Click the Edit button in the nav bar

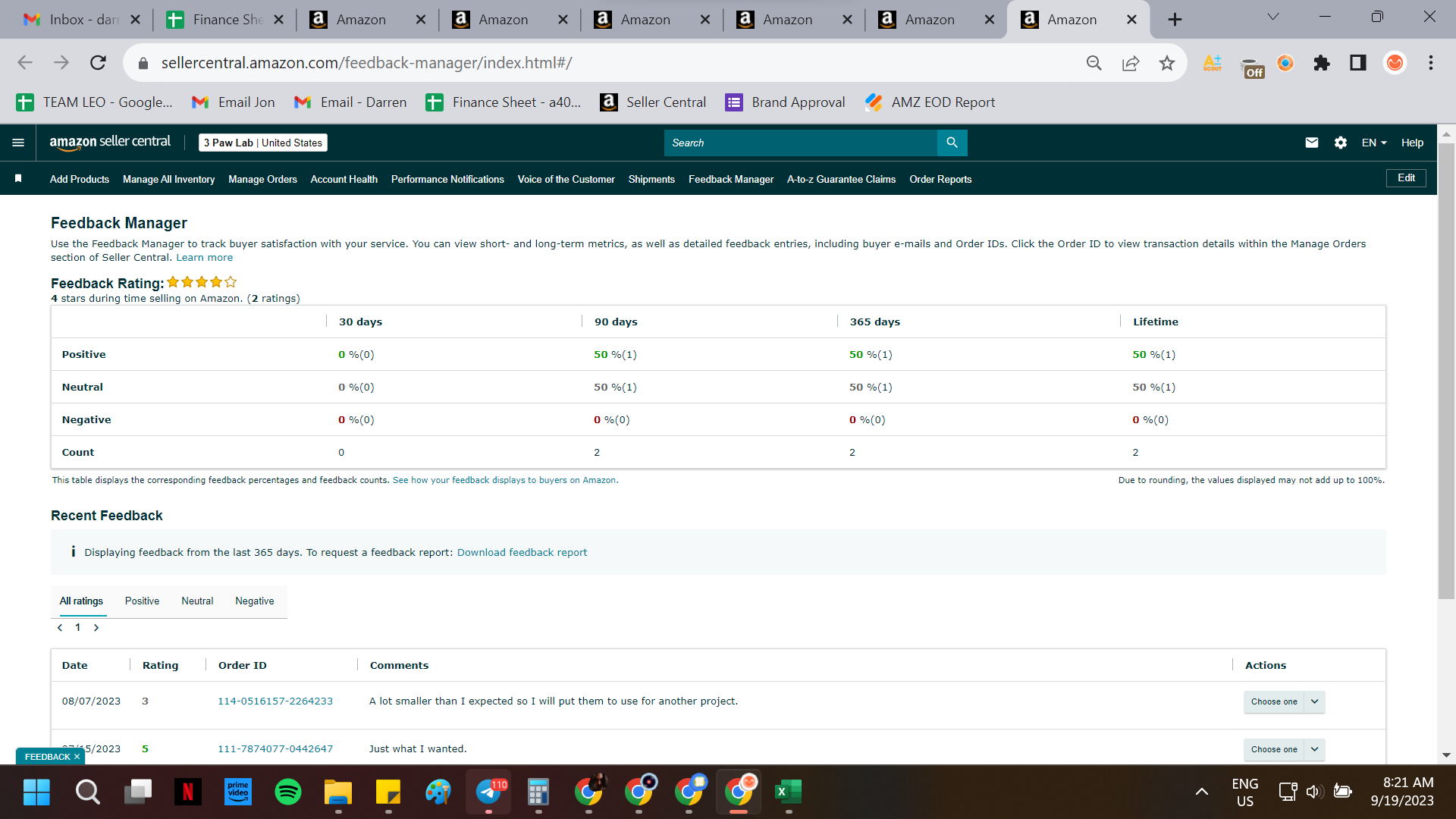[1407, 178]
